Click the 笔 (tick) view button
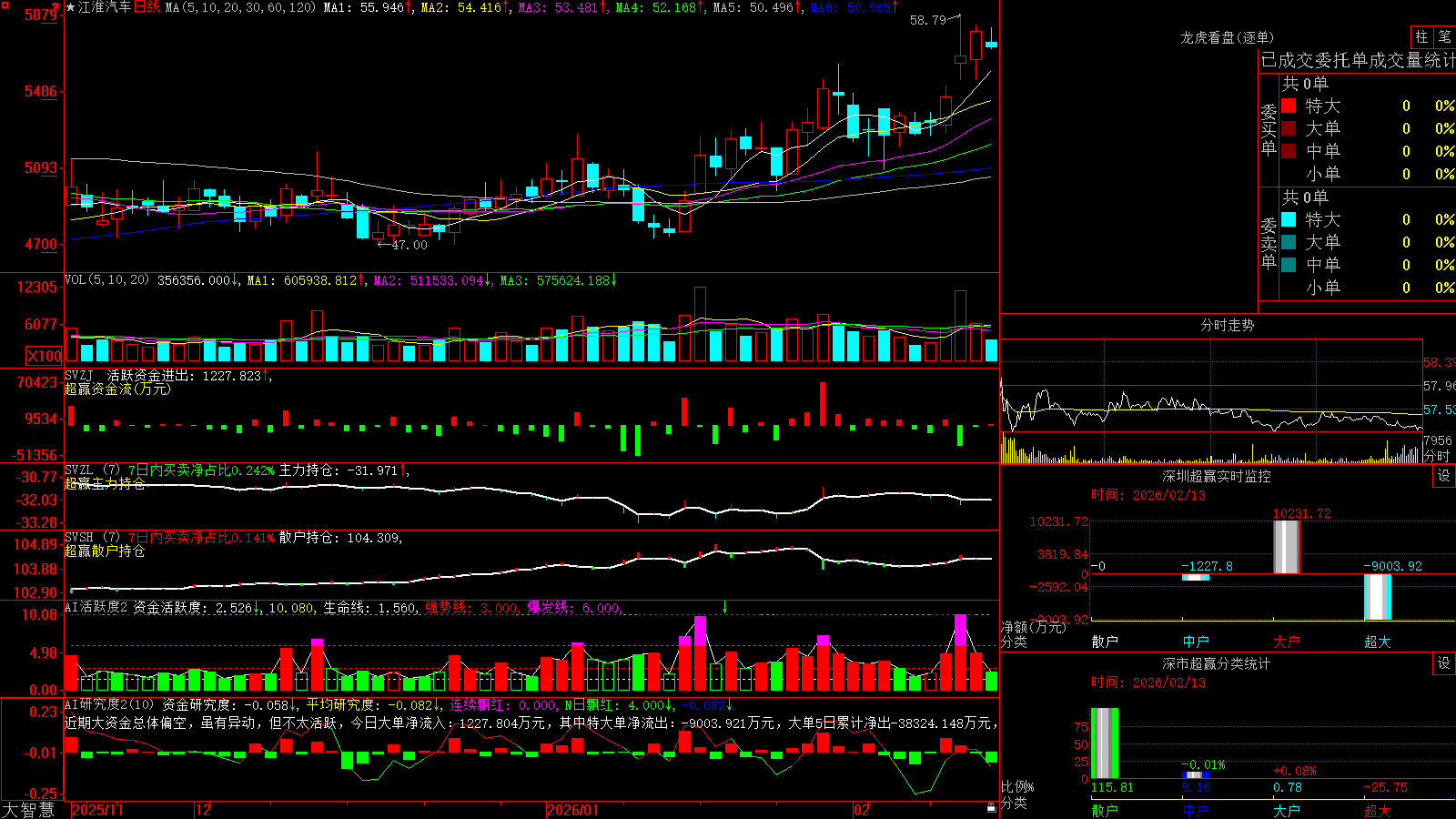 point(1444,37)
